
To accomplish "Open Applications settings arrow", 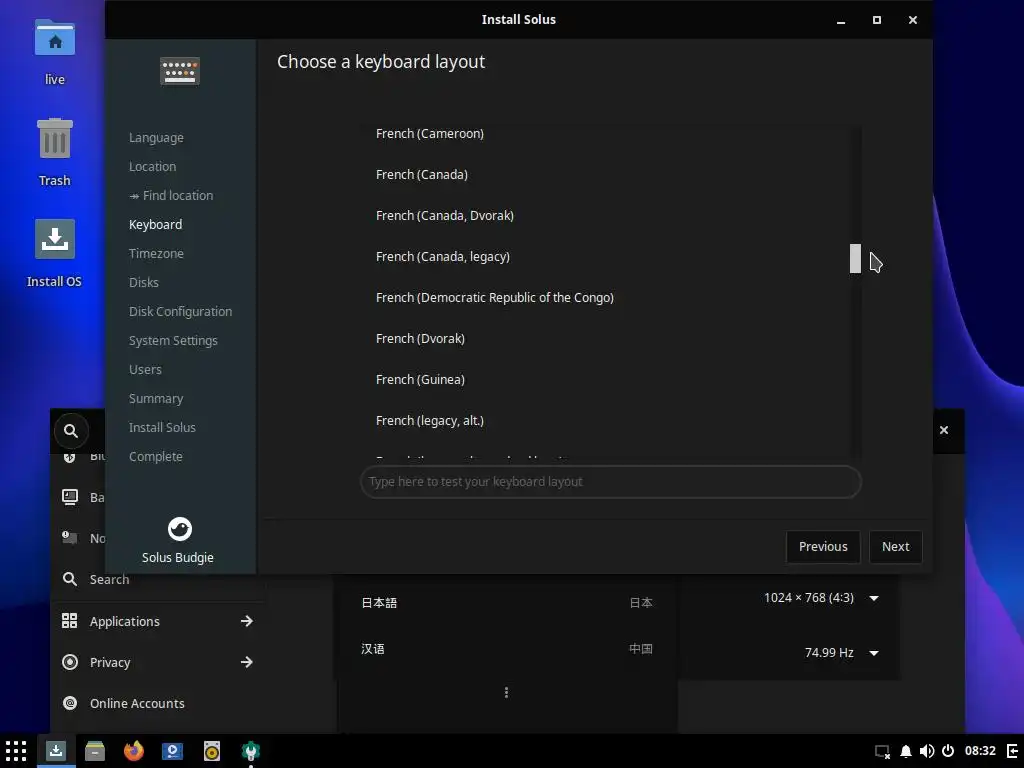I will (x=246, y=621).
